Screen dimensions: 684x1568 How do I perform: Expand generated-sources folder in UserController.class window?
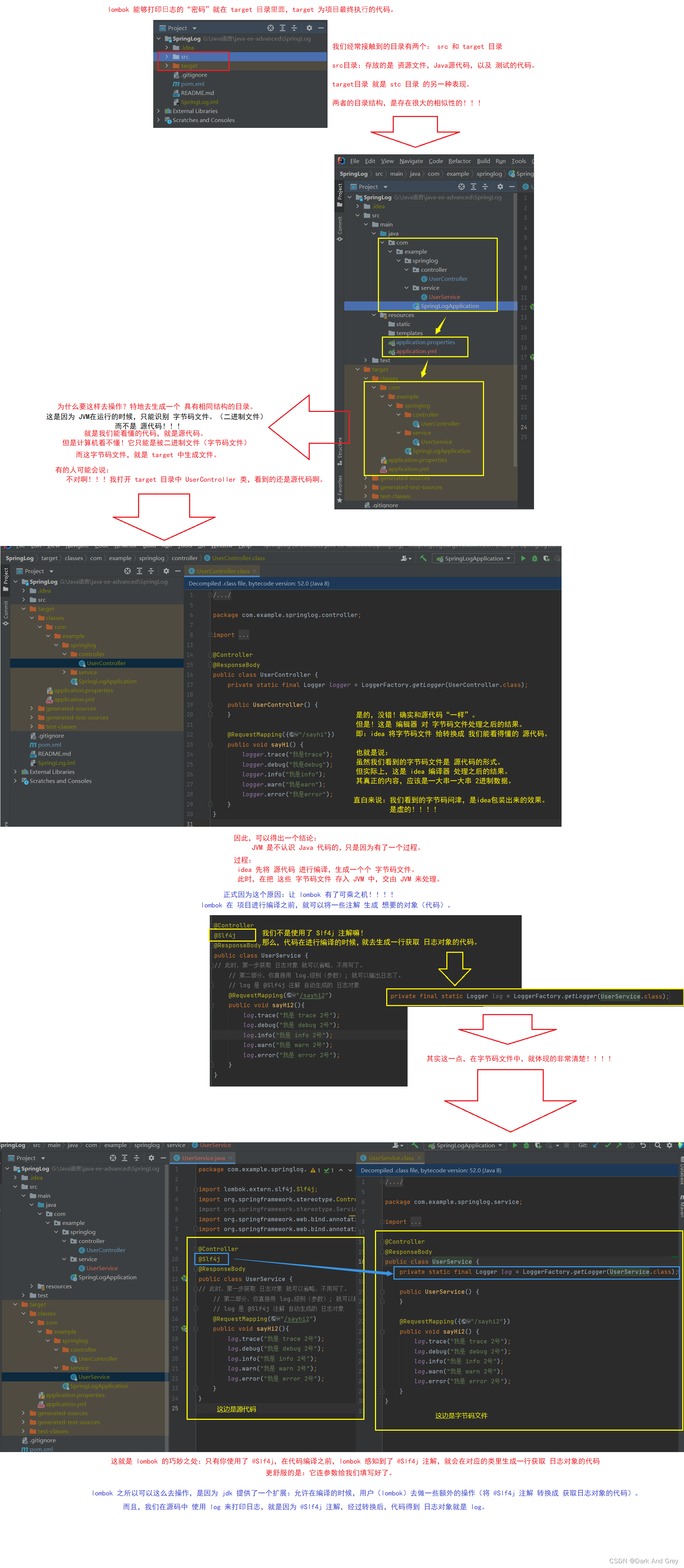pos(32,709)
